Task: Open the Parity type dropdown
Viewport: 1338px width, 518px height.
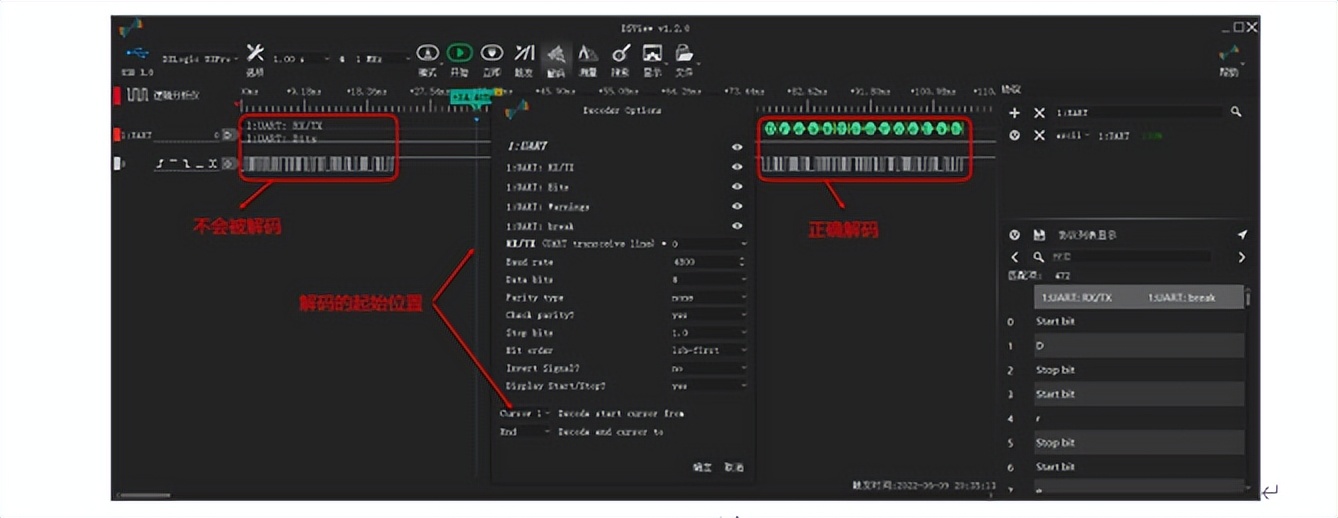Action: tap(708, 297)
